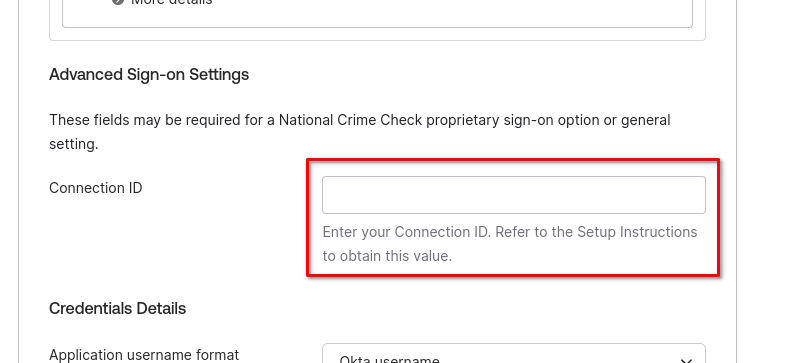Select the Okta username value text
The image size is (786, 363).
coord(389,359)
